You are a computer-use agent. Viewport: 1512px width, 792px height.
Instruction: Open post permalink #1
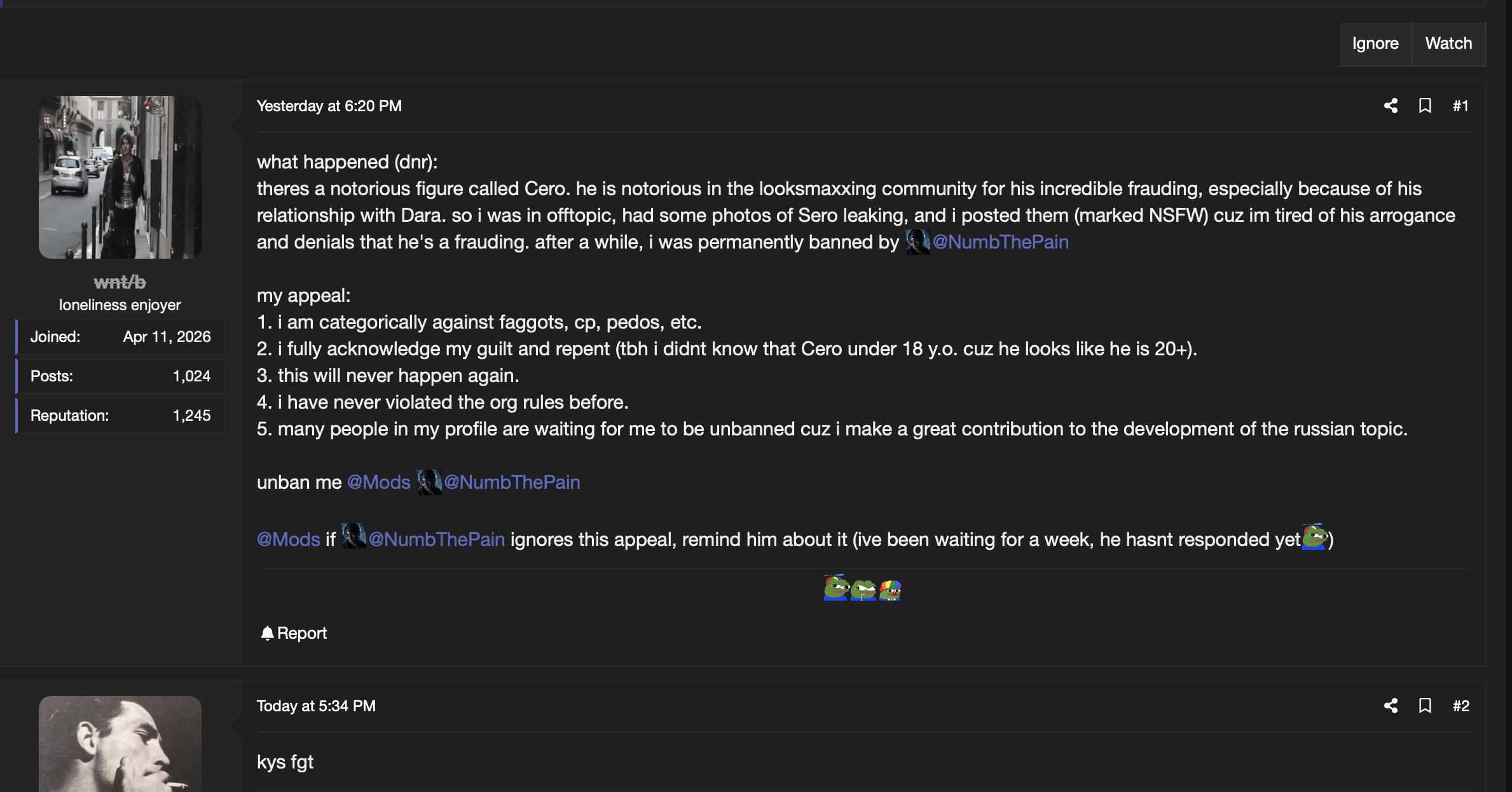point(1460,106)
